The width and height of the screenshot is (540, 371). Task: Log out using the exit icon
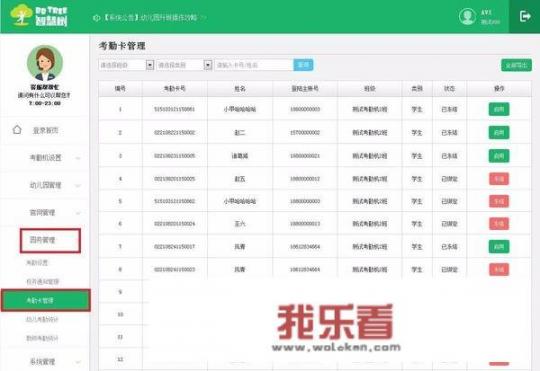[x=525, y=16]
